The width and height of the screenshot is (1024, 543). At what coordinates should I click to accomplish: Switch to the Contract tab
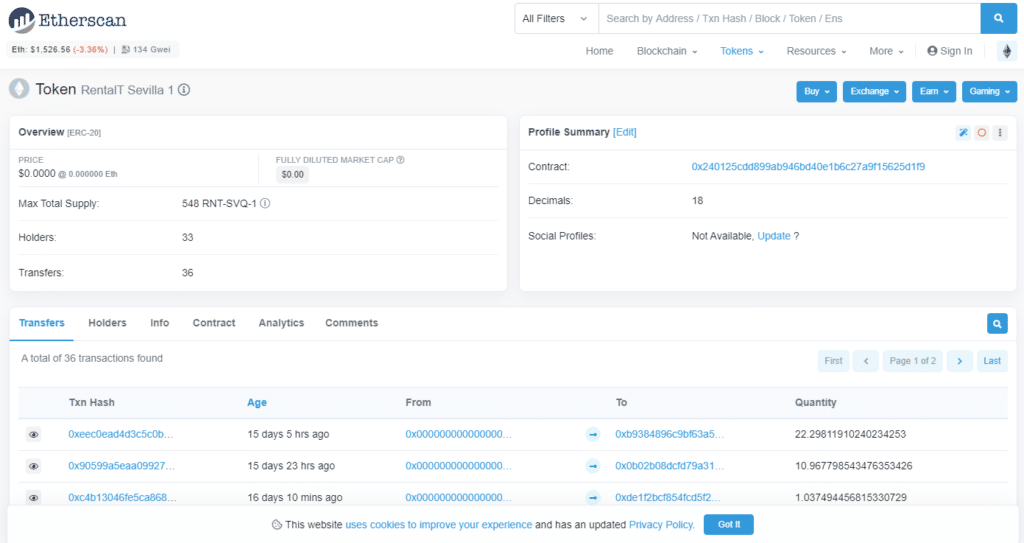[214, 323]
